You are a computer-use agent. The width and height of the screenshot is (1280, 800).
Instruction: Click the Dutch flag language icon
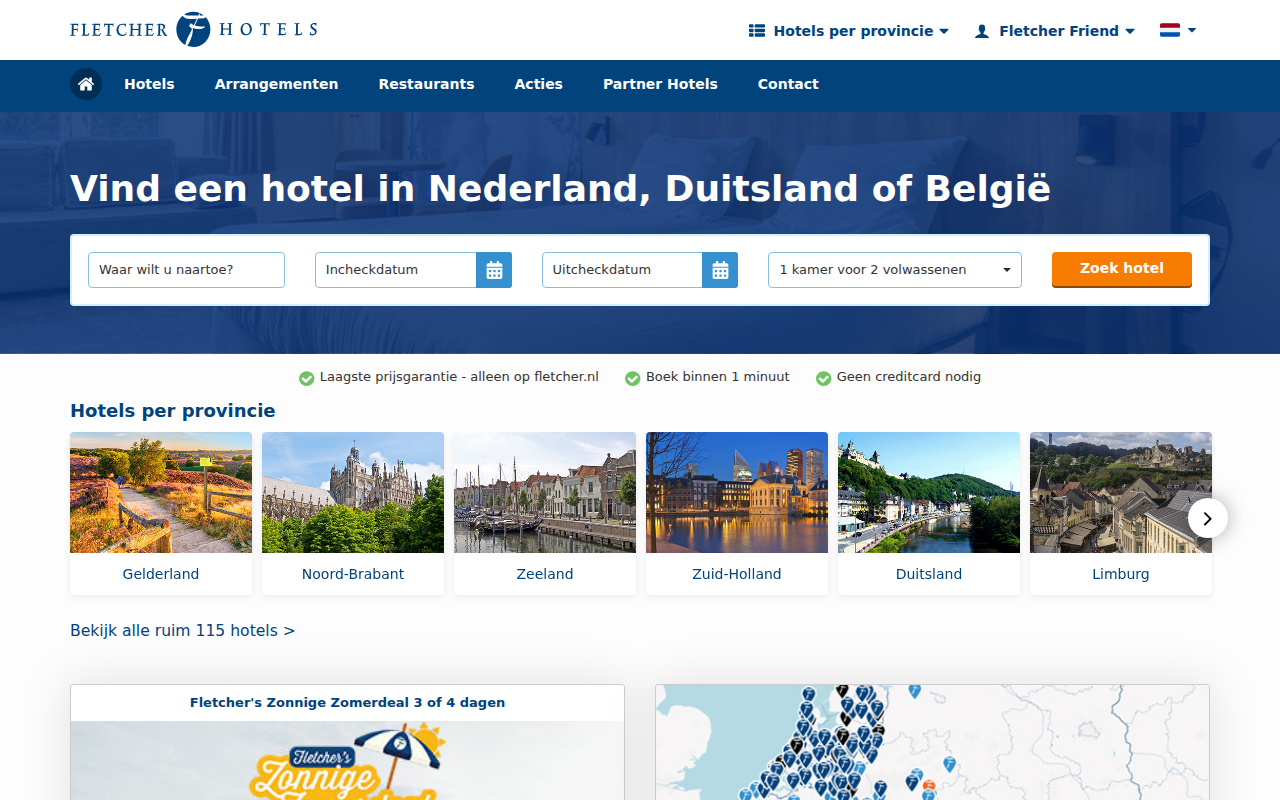(1170, 30)
